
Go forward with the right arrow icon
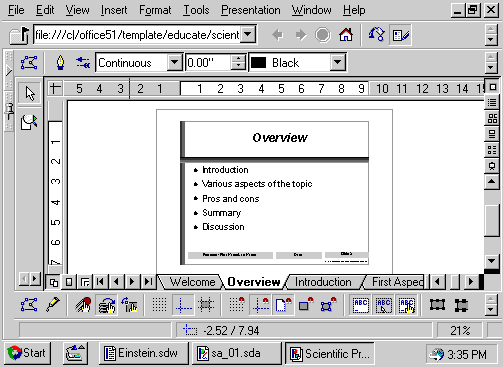(x=301, y=35)
